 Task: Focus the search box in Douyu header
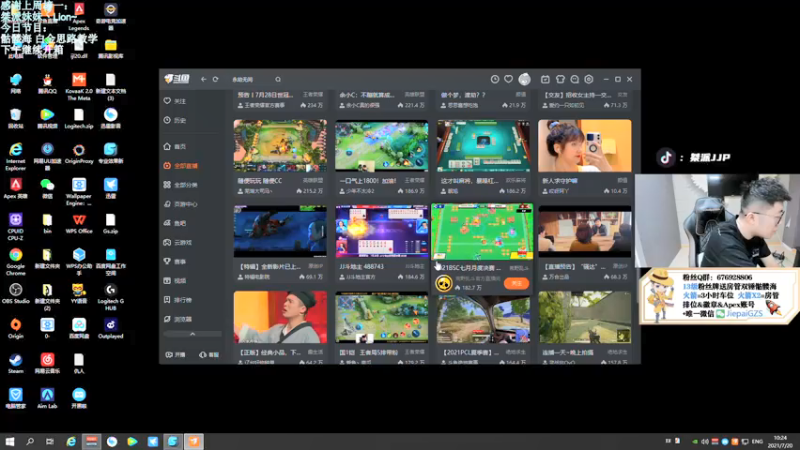tap(253, 80)
